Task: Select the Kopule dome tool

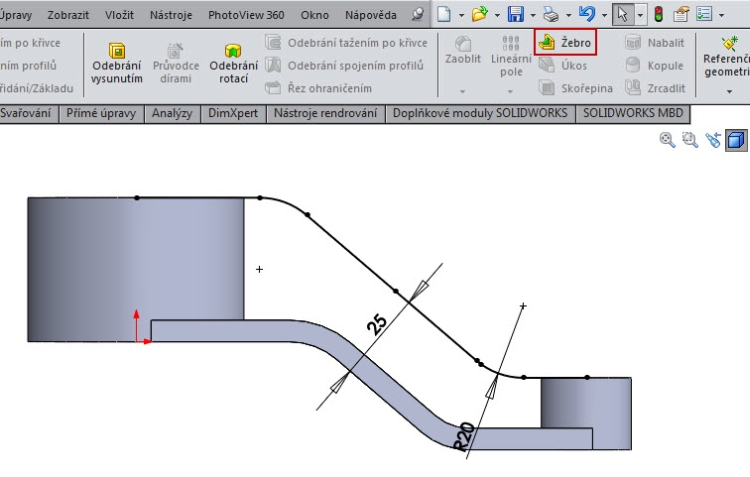Action: coord(654,65)
